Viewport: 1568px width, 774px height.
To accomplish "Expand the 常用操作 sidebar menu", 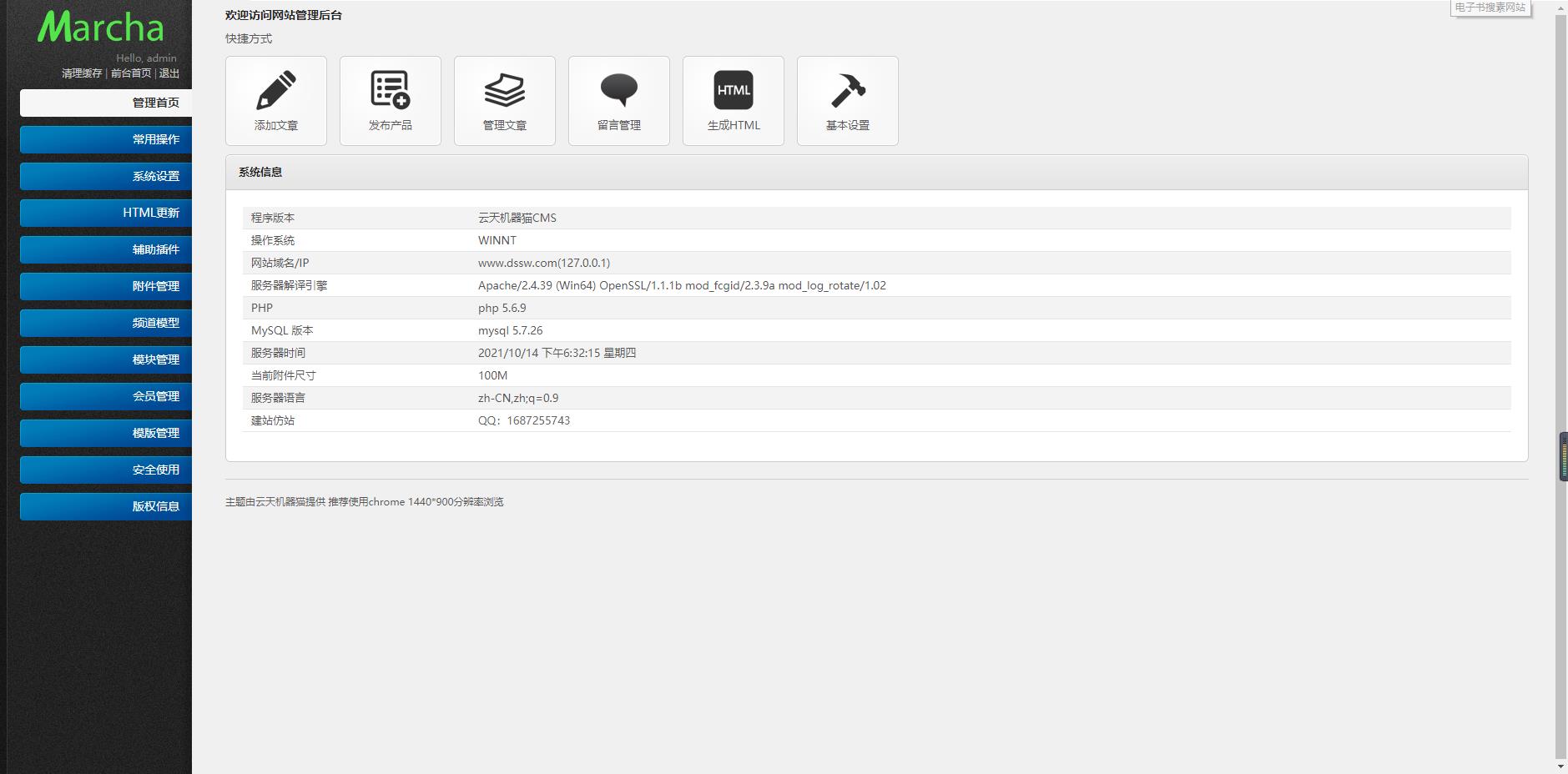I will 106,139.
